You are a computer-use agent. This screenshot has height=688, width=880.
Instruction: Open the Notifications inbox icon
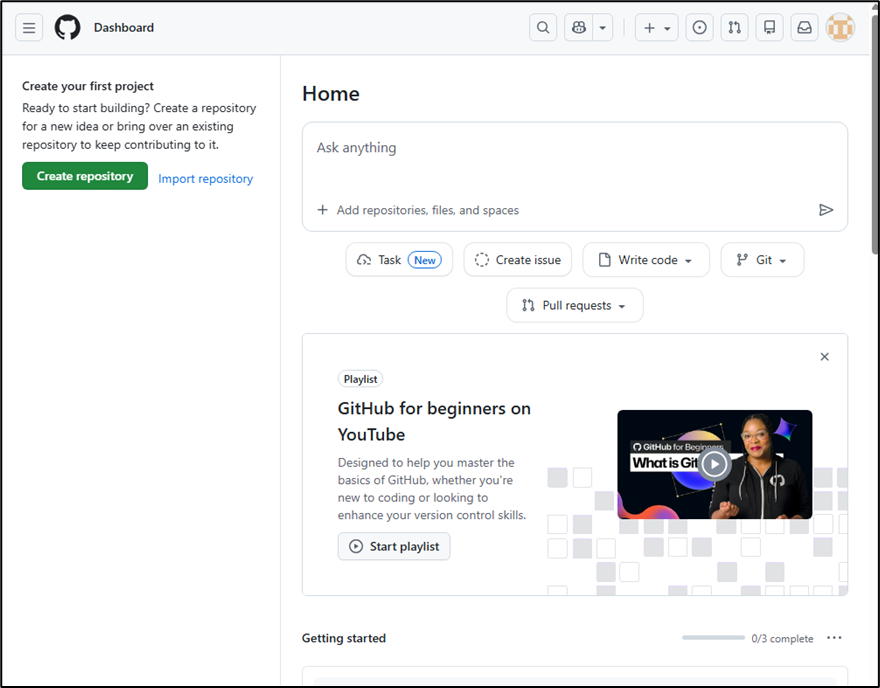tap(804, 27)
